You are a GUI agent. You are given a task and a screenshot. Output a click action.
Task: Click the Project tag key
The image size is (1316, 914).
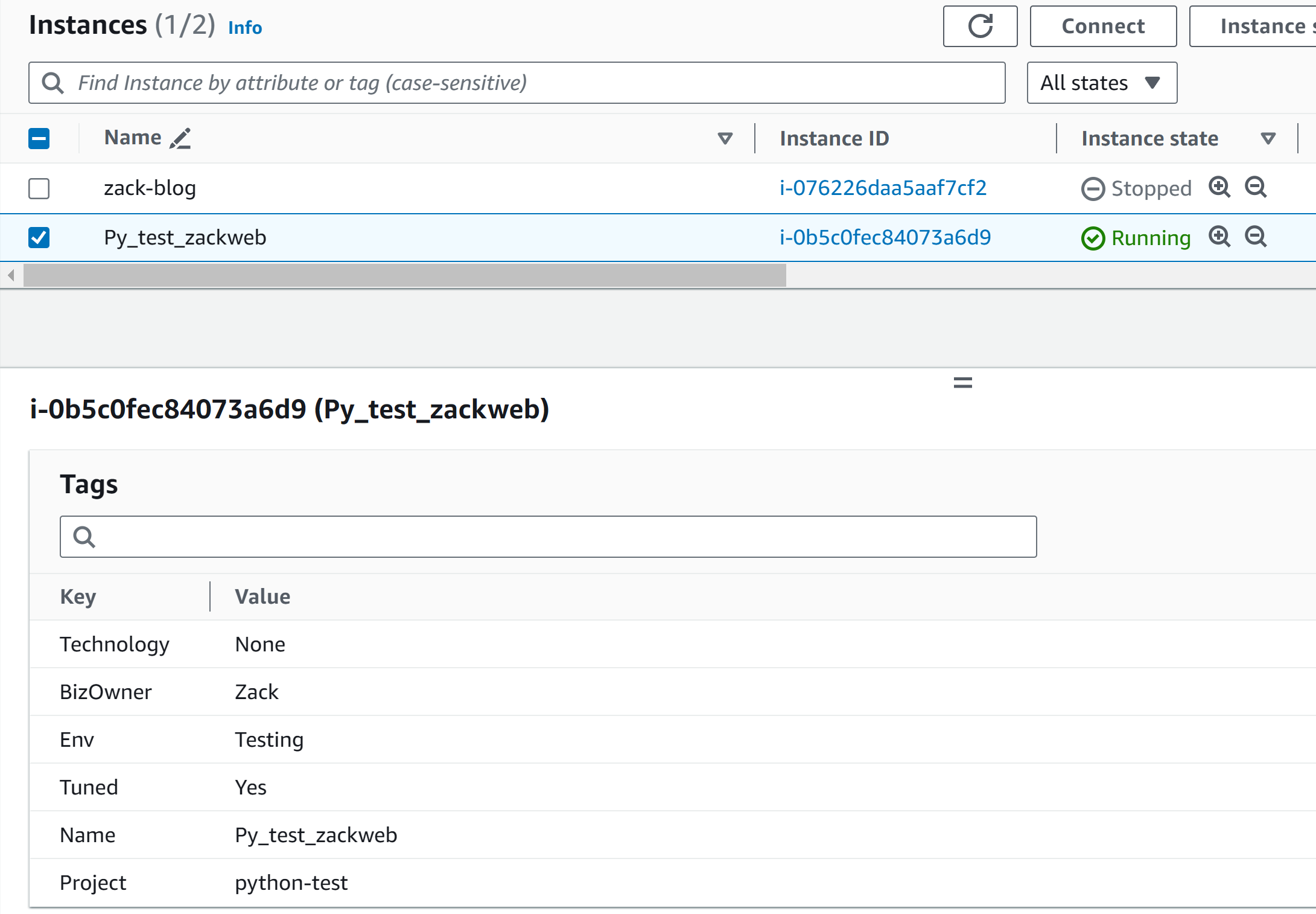coord(93,883)
